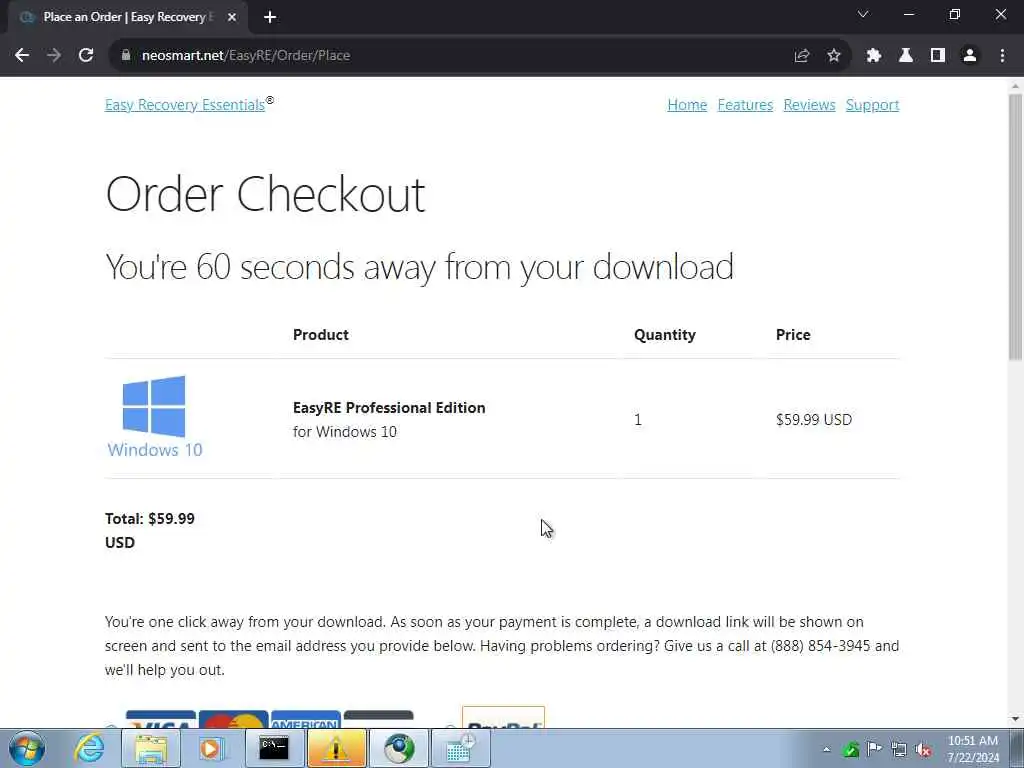The image size is (1024, 768).
Task: Select the Place an Order tab
Action: tap(127, 18)
